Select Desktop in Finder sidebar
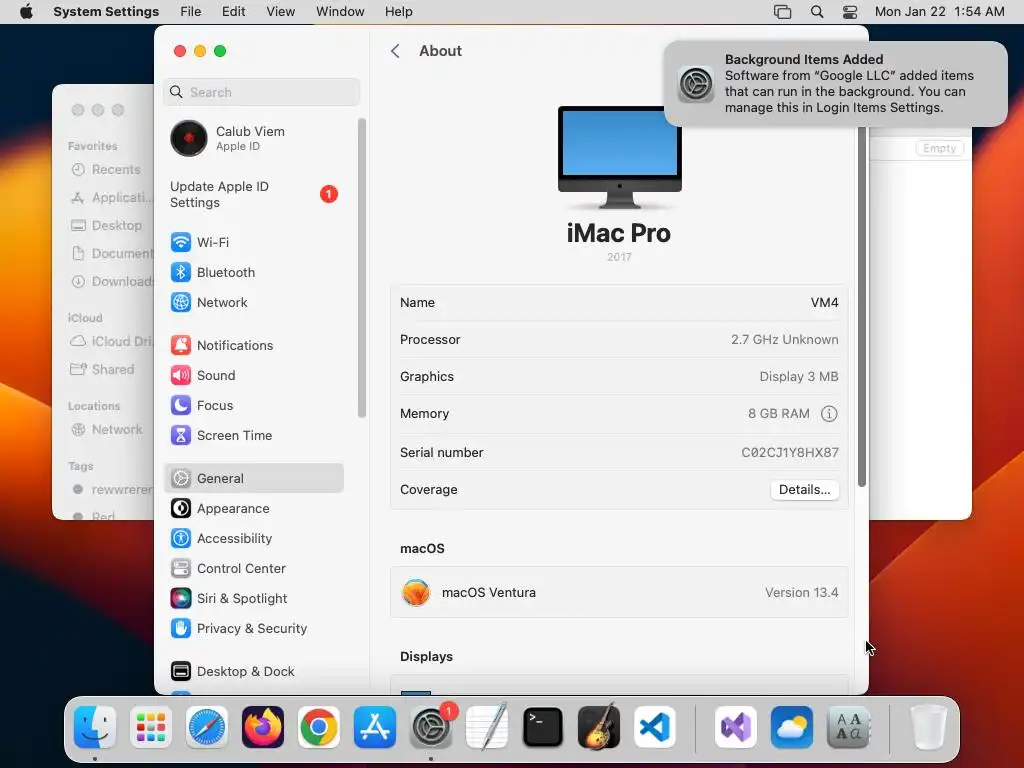 106,225
